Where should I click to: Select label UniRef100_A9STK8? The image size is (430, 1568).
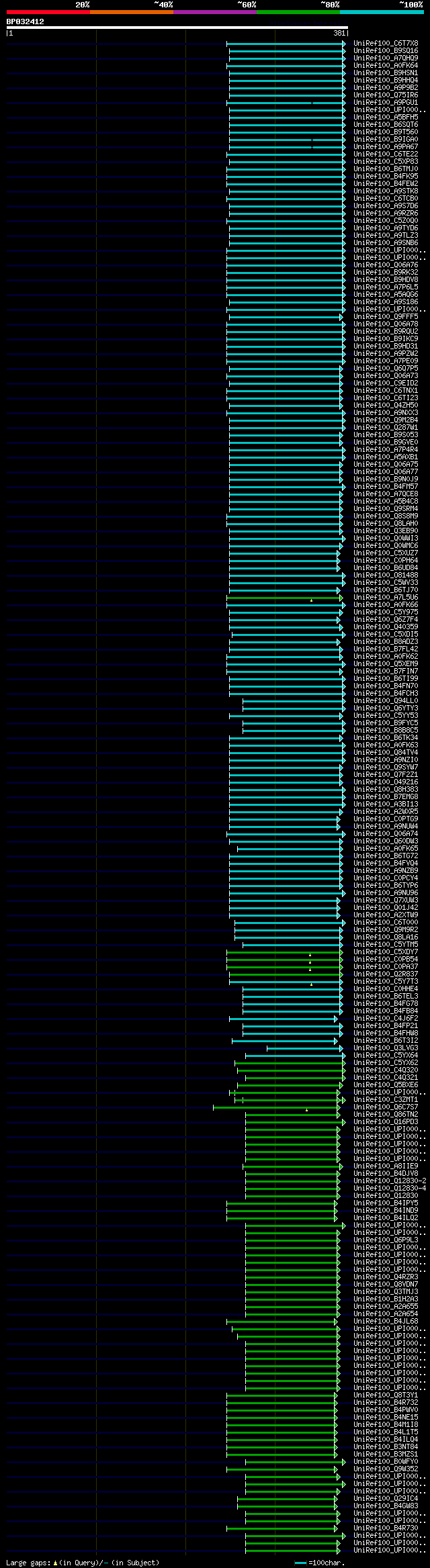point(386,191)
